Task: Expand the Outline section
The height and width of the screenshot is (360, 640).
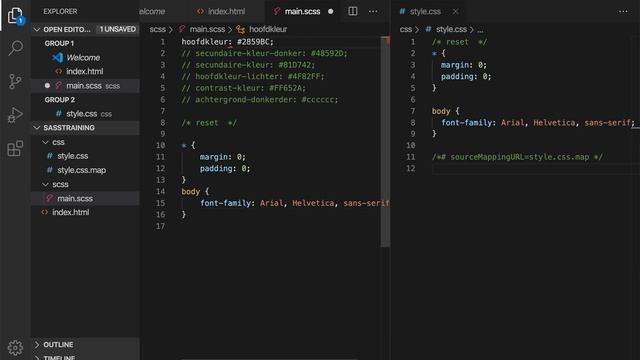Action: tap(37, 344)
